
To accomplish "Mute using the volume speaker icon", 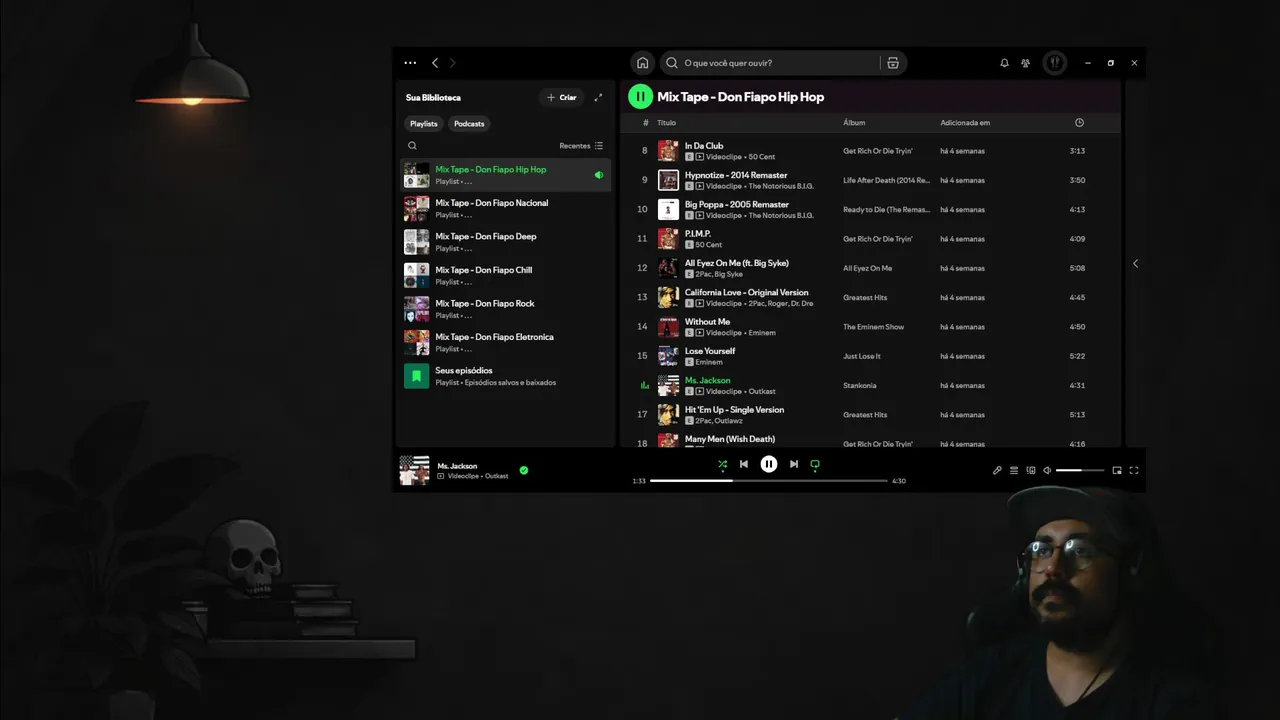I will [1047, 470].
